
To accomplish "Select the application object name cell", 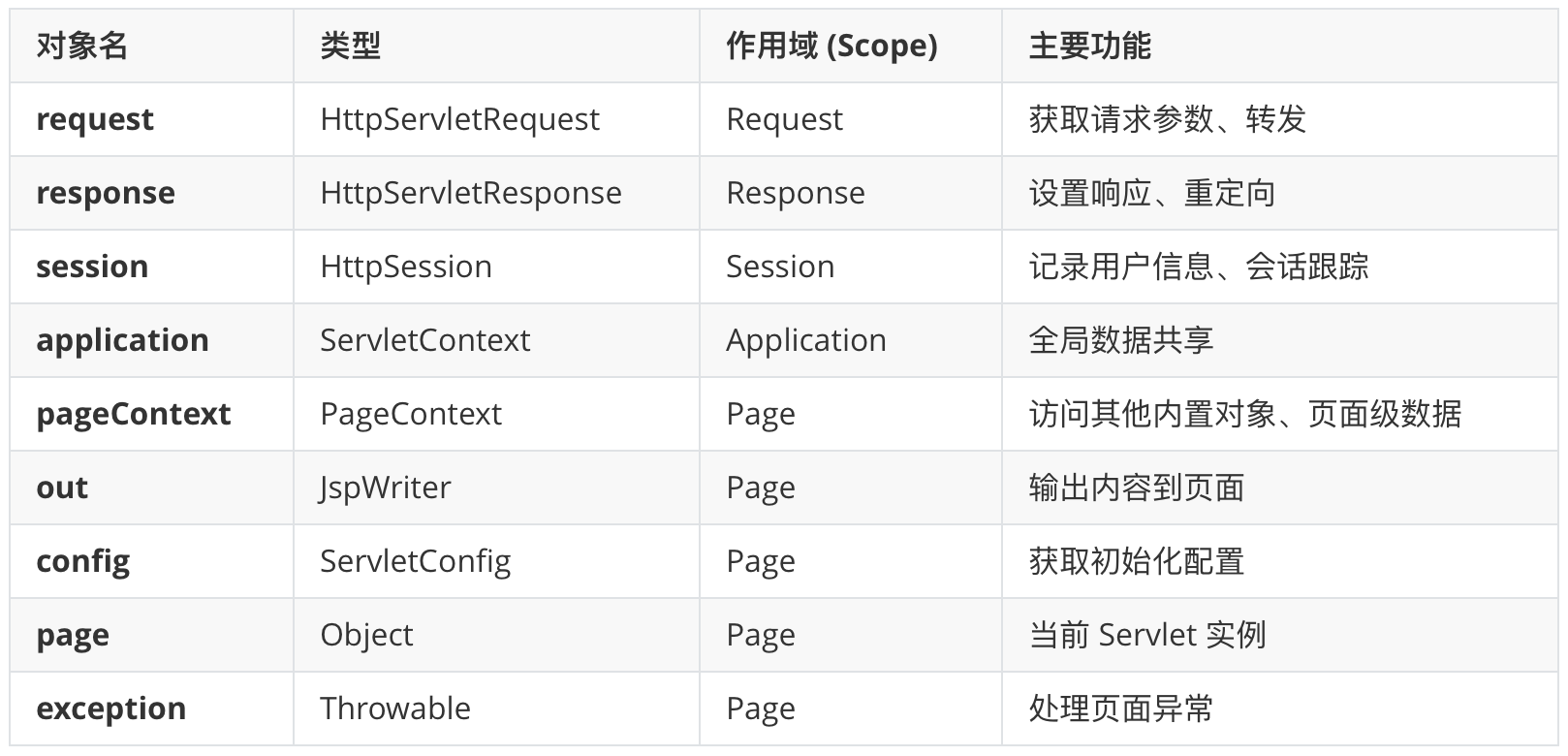I will (122, 340).
